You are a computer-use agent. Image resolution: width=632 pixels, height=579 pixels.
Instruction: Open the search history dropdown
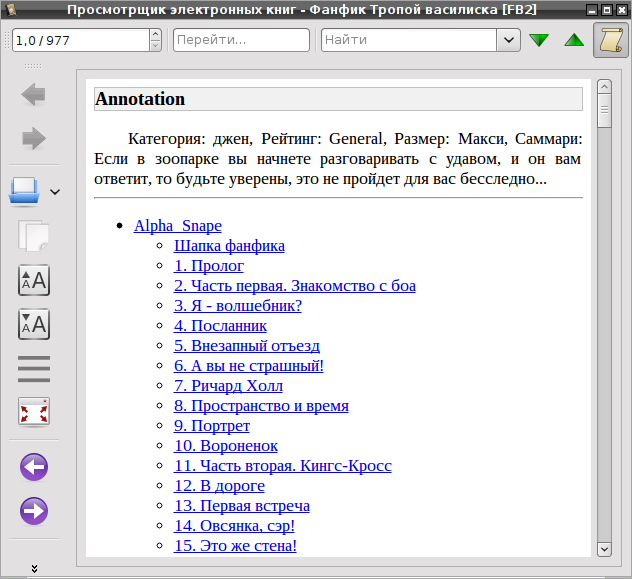(509, 40)
